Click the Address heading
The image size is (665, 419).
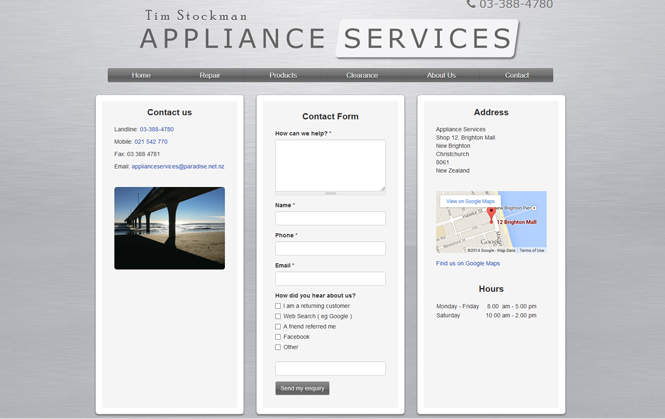click(x=491, y=112)
